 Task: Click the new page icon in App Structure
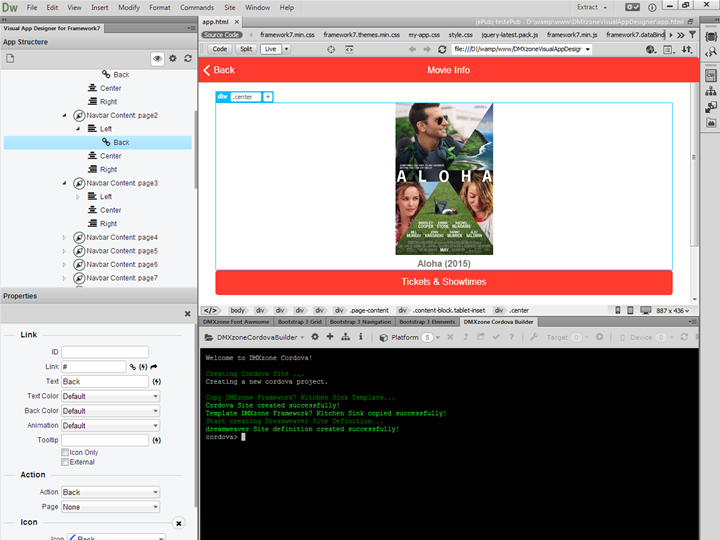coord(10,58)
